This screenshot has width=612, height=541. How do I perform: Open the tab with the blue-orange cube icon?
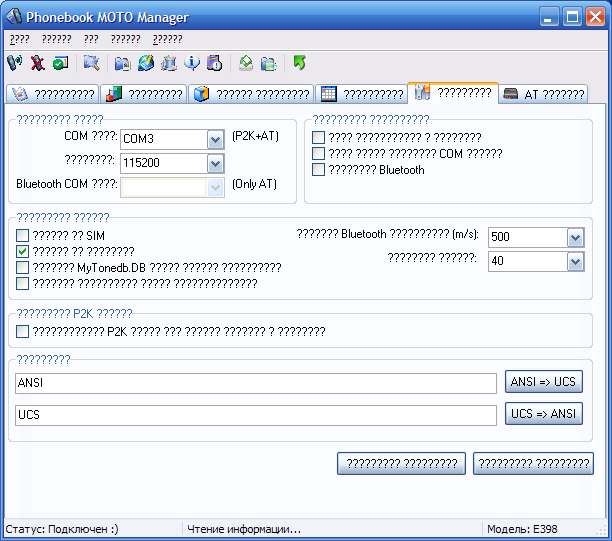[251, 94]
